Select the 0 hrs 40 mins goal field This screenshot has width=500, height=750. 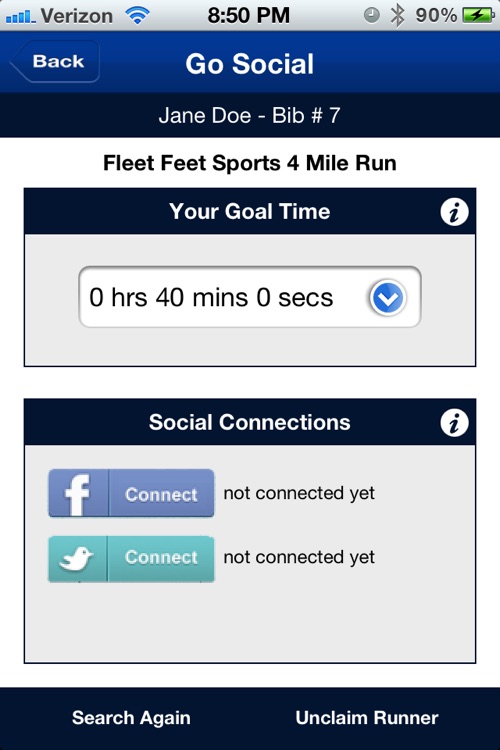tap(250, 297)
